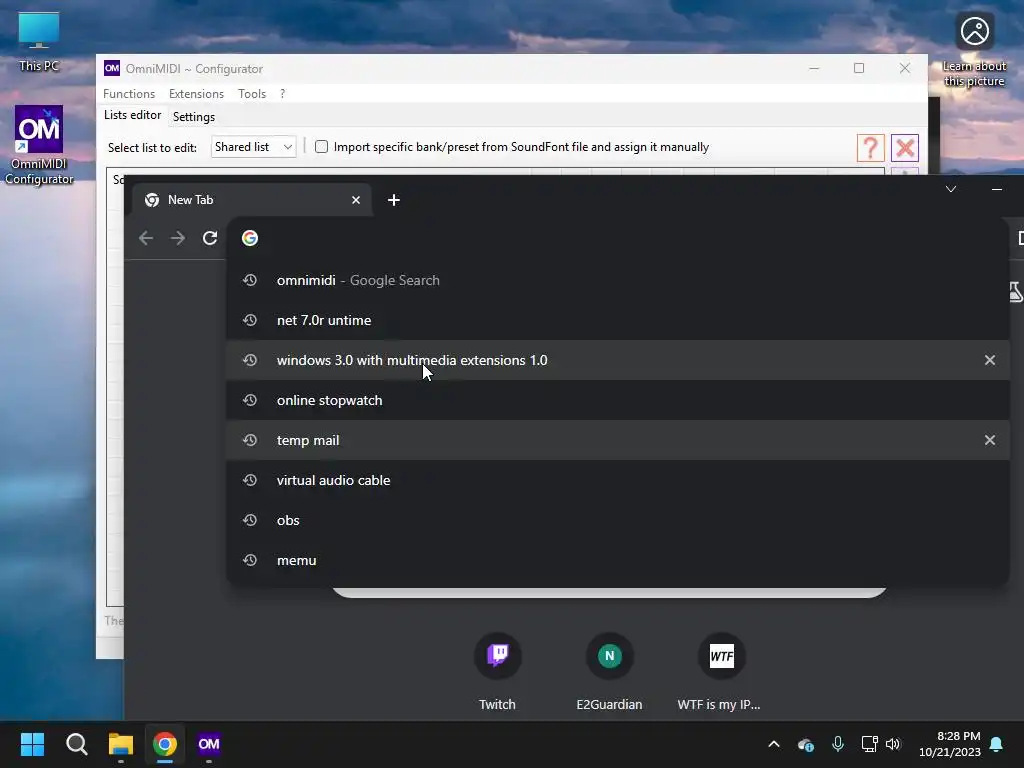Click the red question mark help icon

click(x=870, y=148)
